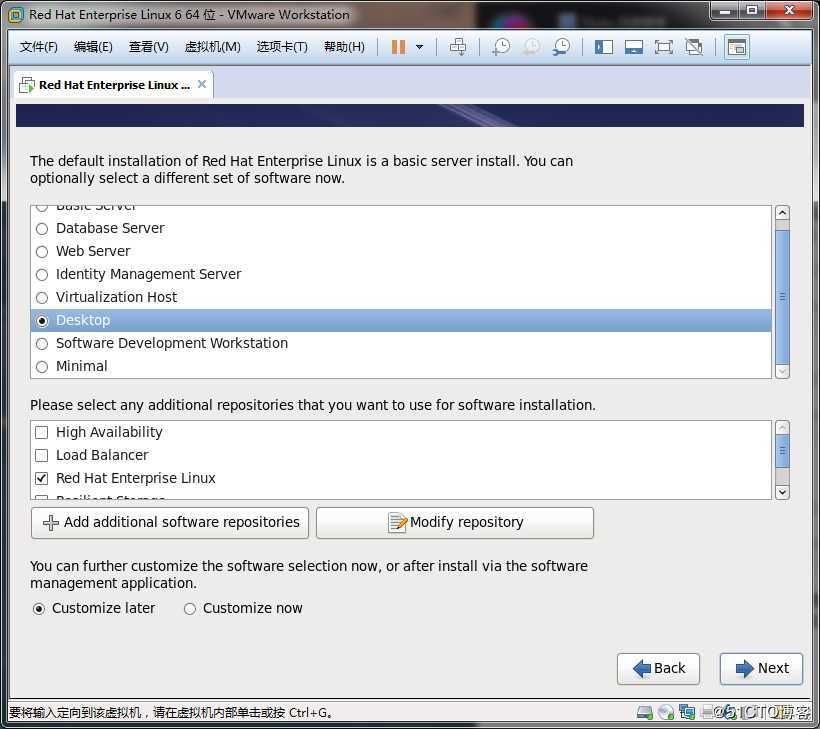
Task: Click the repository list scroll up arrow
Action: pyautogui.click(x=782, y=427)
